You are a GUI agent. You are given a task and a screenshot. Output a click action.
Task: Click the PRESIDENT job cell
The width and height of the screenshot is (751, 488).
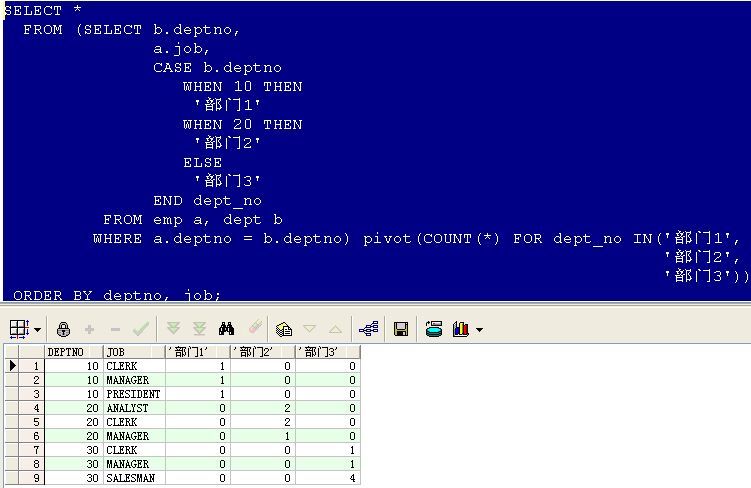click(134, 394)
